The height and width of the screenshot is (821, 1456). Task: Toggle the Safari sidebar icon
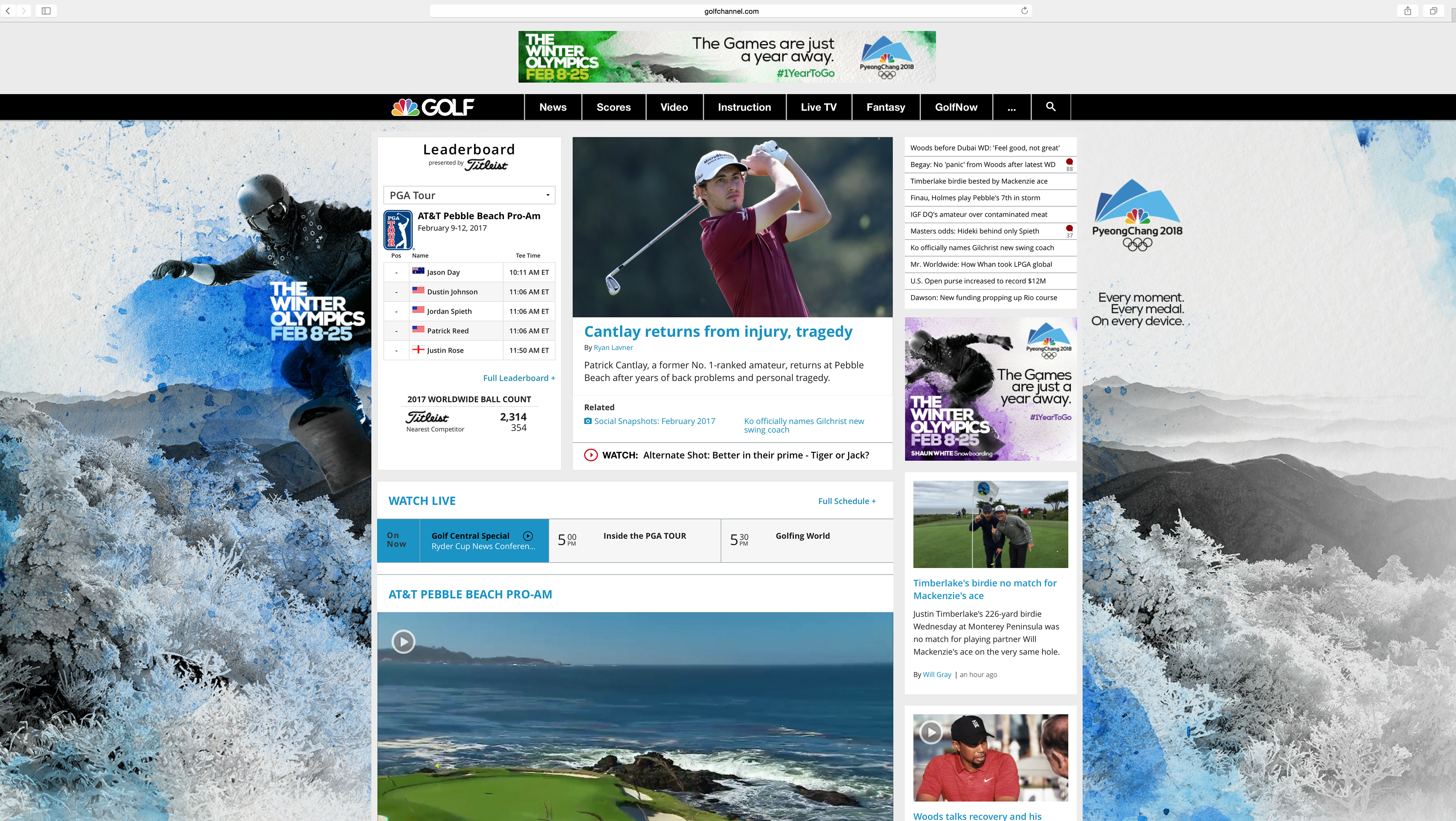[x=46, y=11]
